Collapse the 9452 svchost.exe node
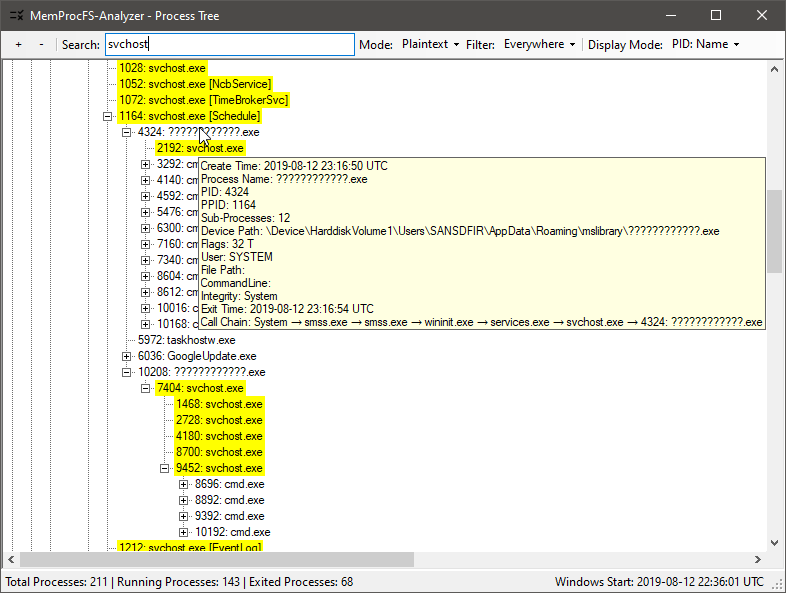Screen dimensions: 786x593 pyautogui.click(x=165, y=468)
